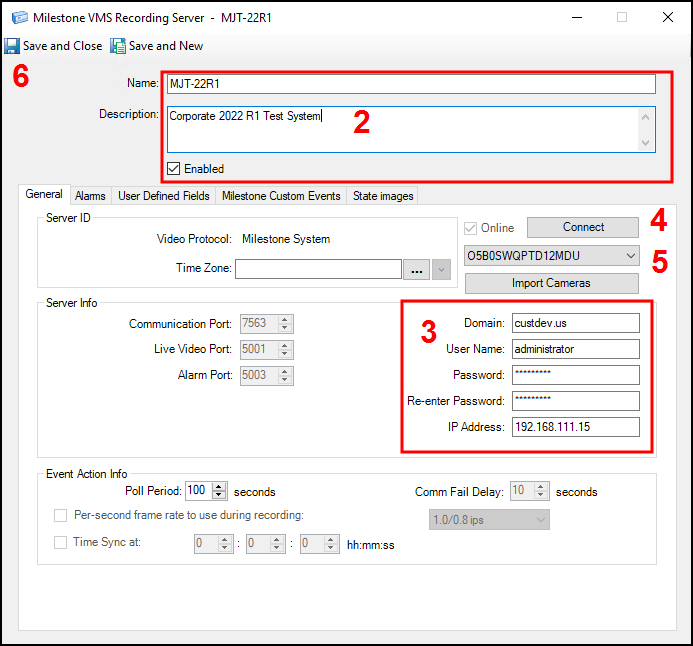Image resolution: width=693 pixels, height=646 pixels.
Task: Minimize the Recording Server window
Action: point(577,17)
